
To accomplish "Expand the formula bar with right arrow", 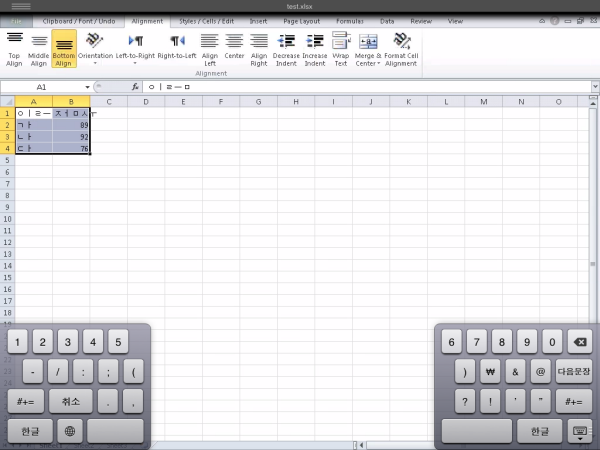I will (x=595, y=87).
